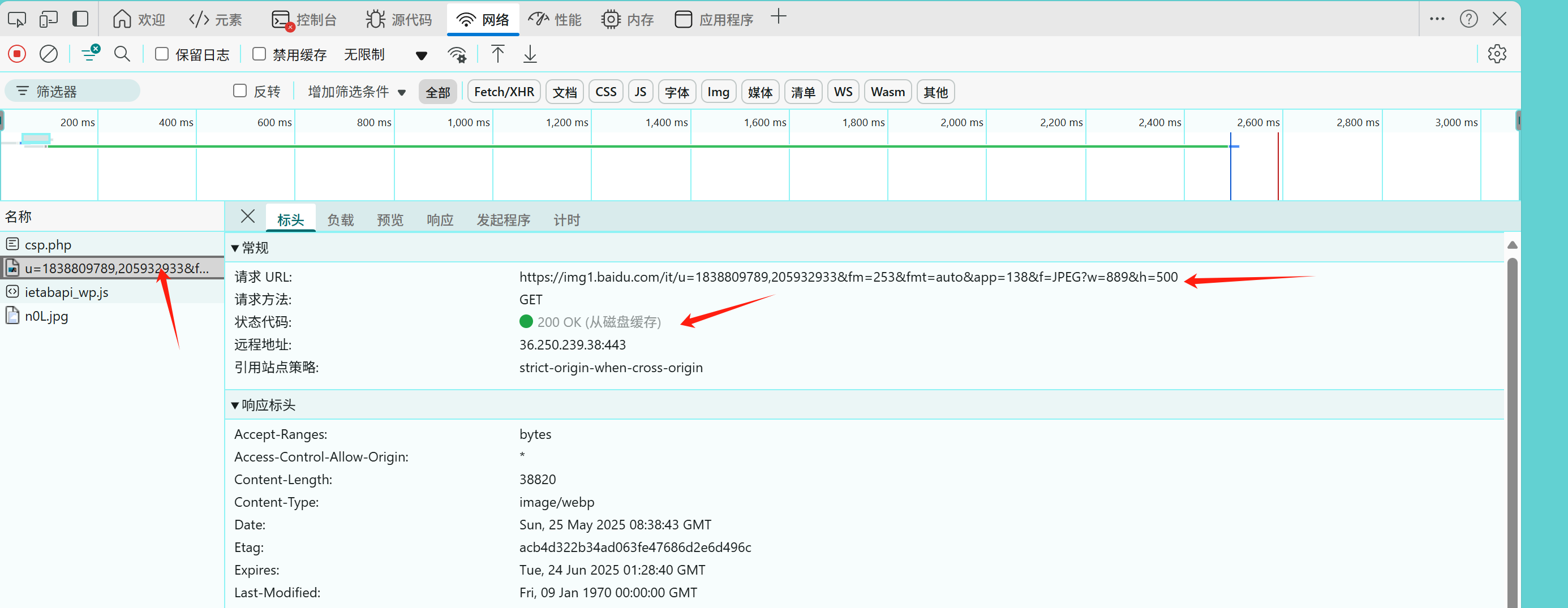
Task: Open the 计时 timing tab
Action: [566, 219]
